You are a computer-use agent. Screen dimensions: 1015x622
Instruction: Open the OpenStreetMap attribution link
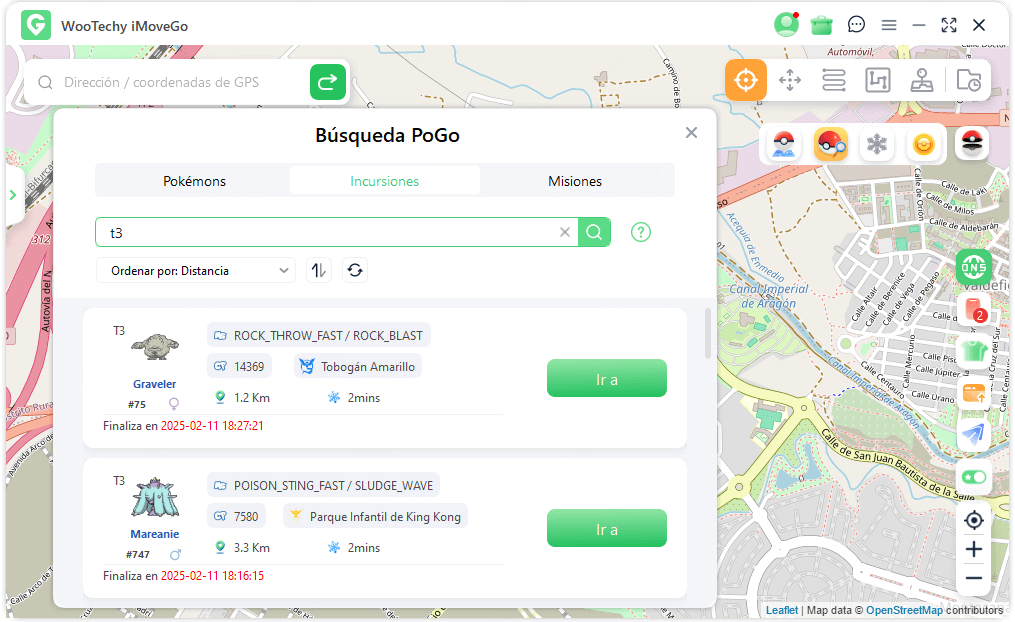pos(904,610)
